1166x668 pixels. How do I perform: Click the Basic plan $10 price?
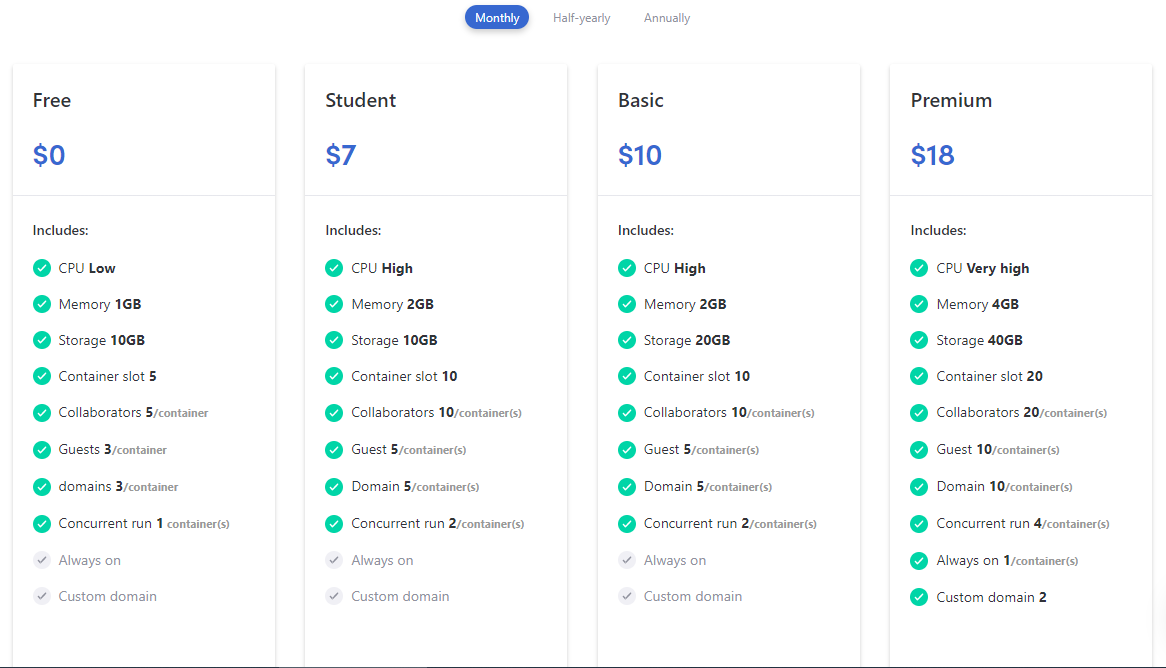pyautogui.click(x=640, y=155)
